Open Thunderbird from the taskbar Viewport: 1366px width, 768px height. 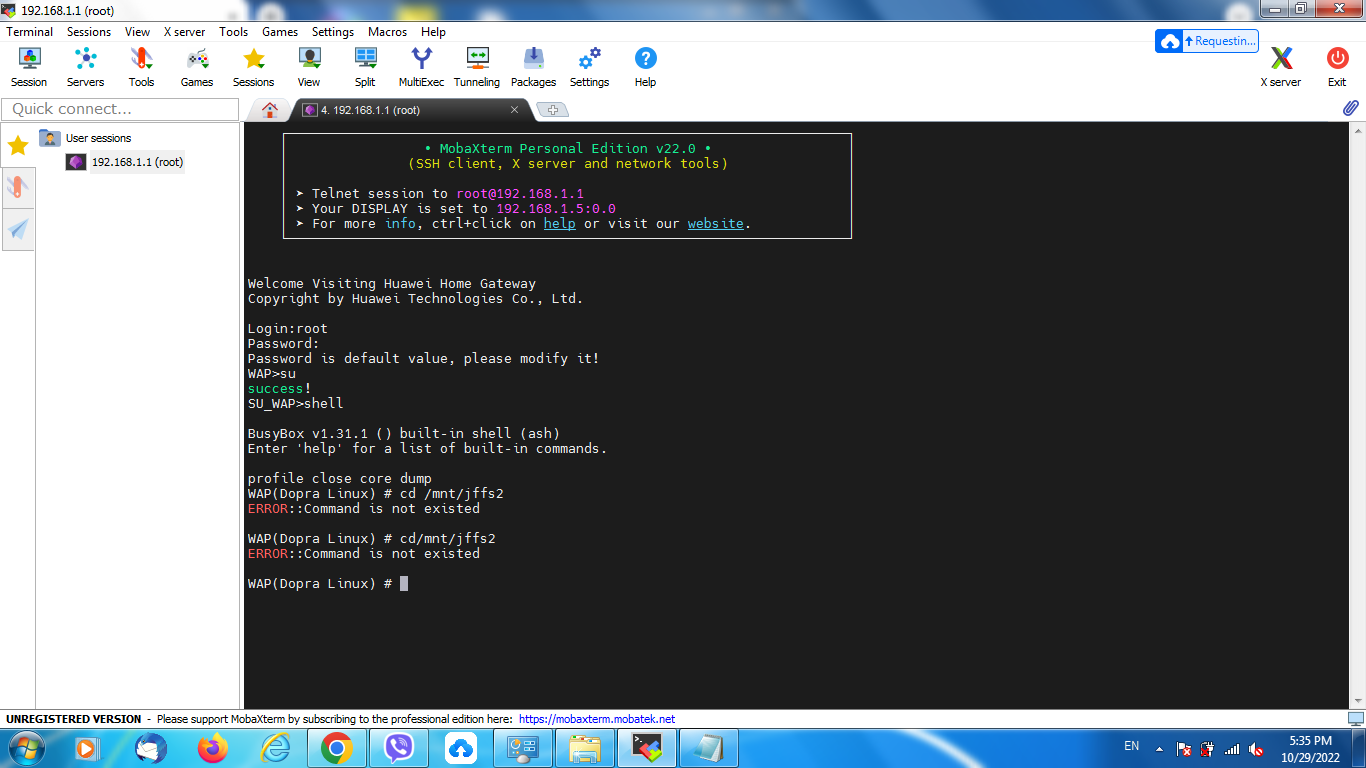(151, 748)
